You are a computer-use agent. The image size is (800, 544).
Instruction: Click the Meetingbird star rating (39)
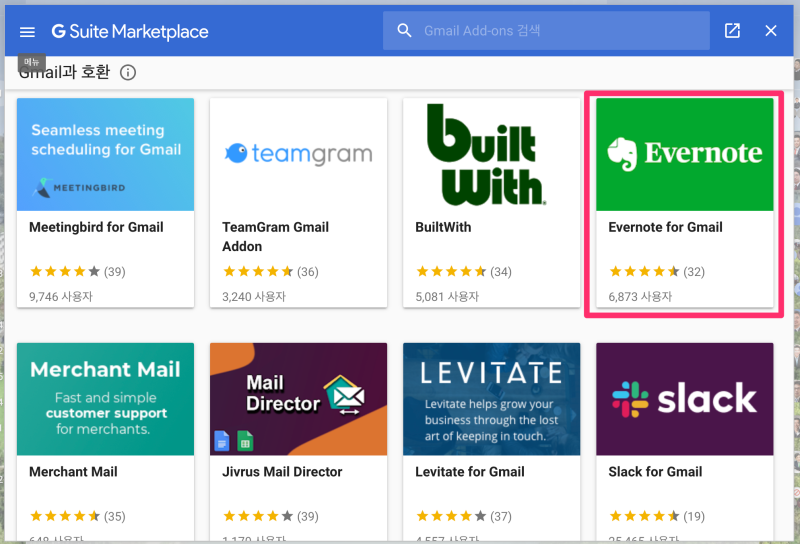coord(78,271)
